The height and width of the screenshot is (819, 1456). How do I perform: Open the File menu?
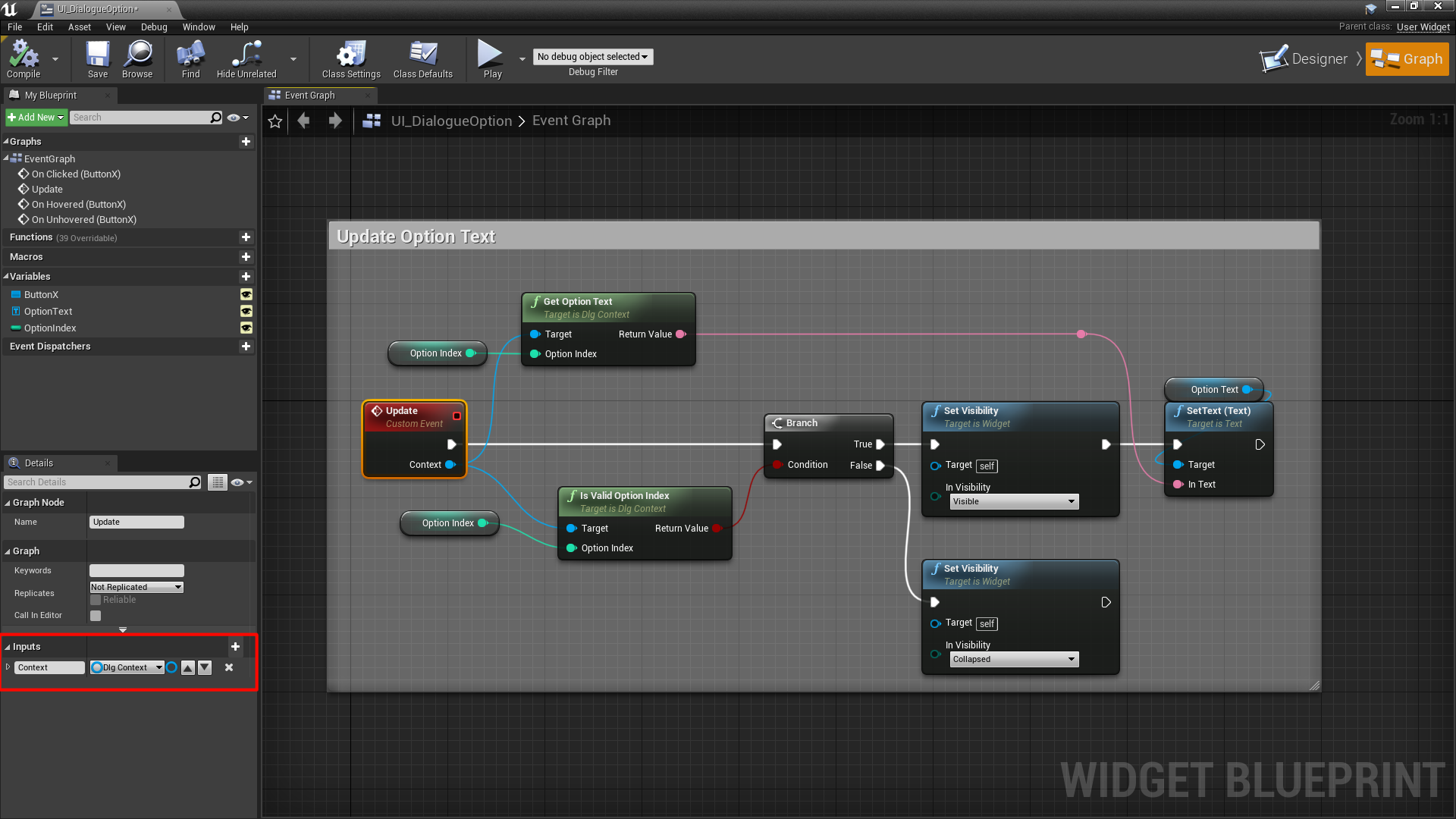[x=14, y=27]
